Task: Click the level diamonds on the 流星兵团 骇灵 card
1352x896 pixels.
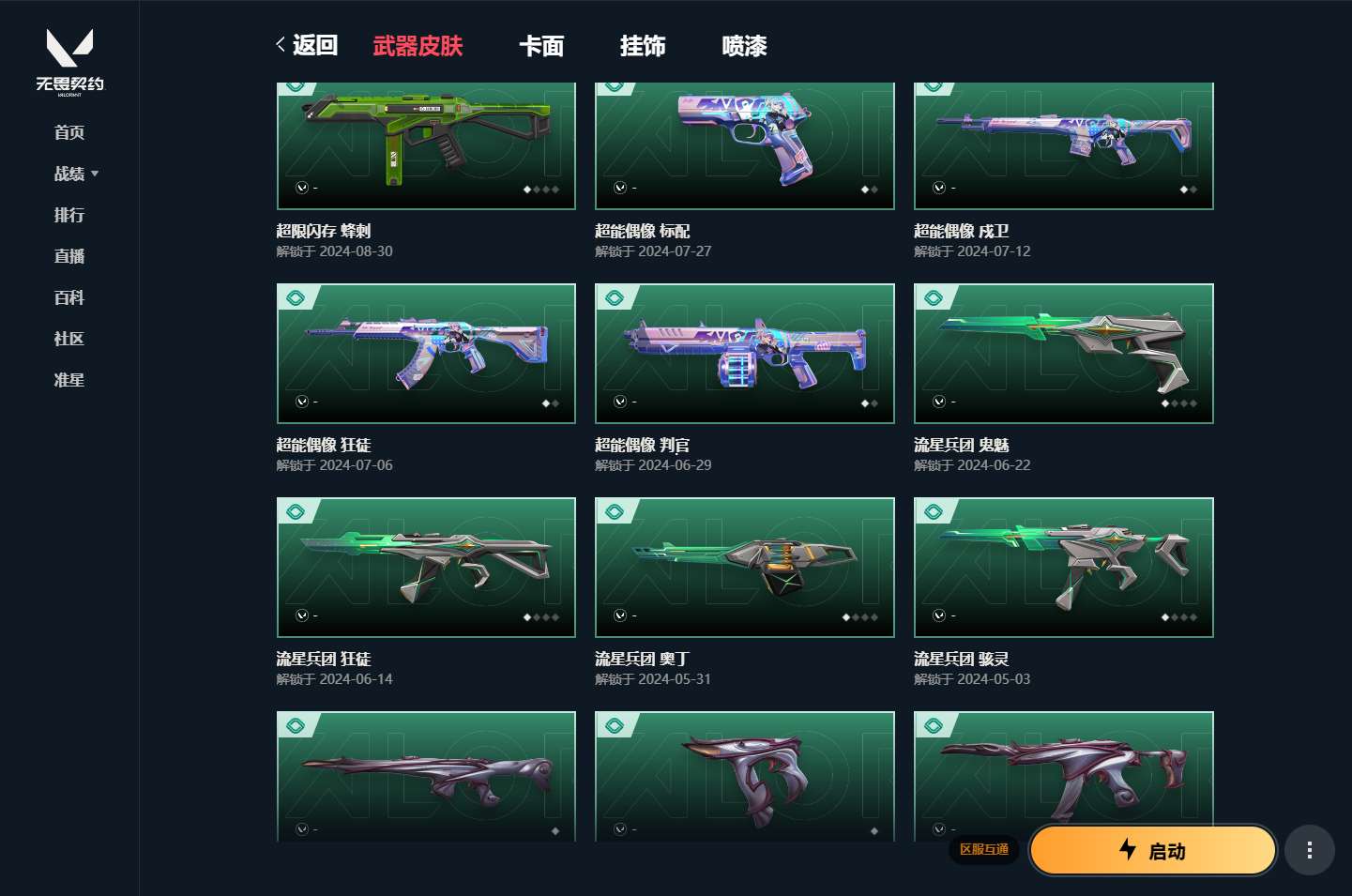Action: pos(1179,617)
